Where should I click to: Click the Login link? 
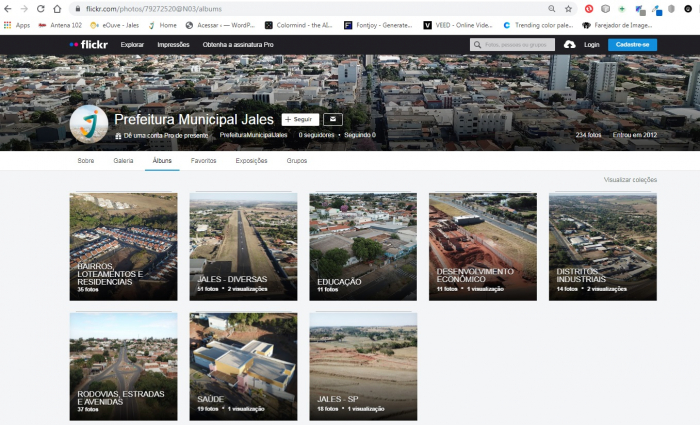click(592, 45)
